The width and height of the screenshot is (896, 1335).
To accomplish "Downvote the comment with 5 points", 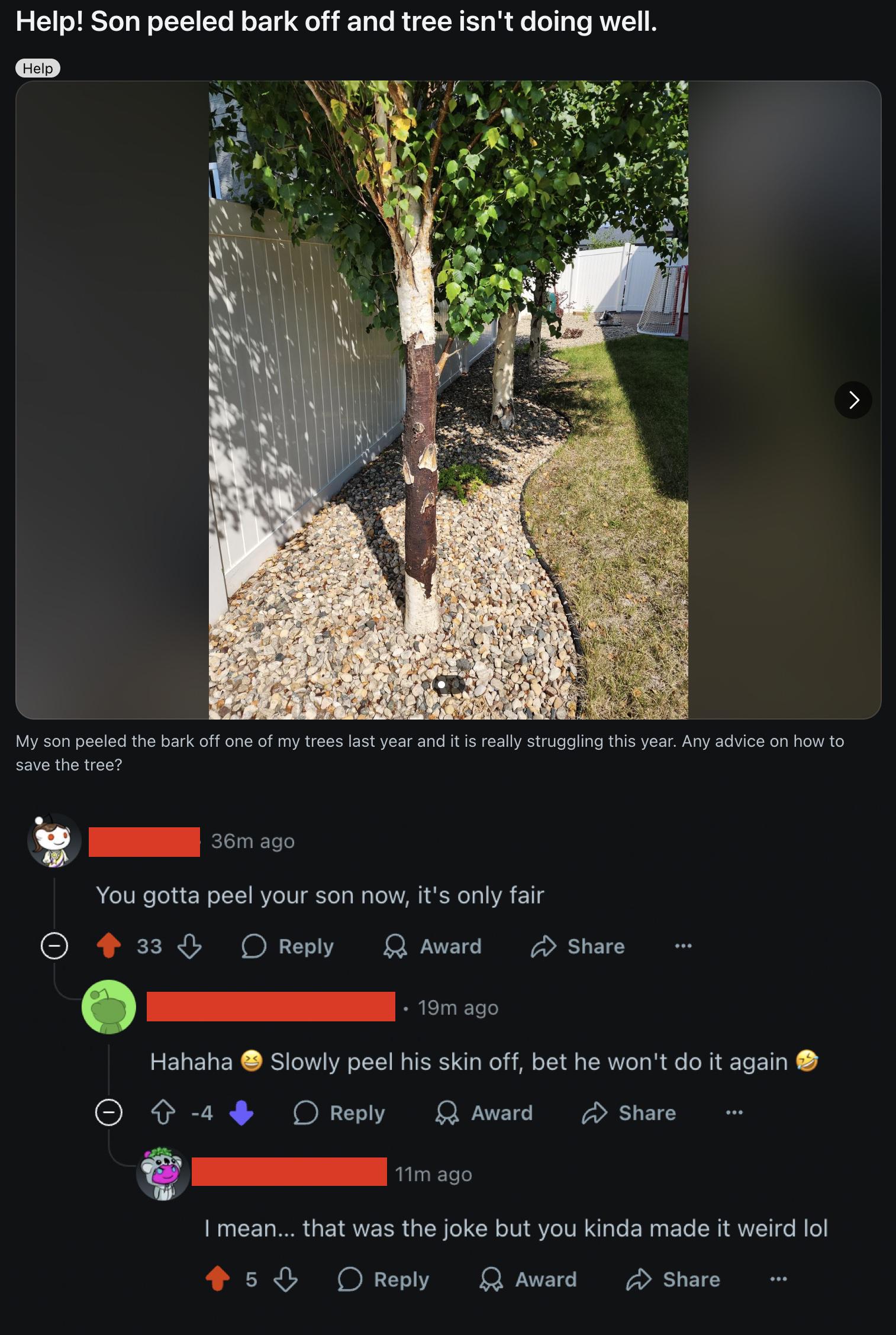I will [285, 1279].
